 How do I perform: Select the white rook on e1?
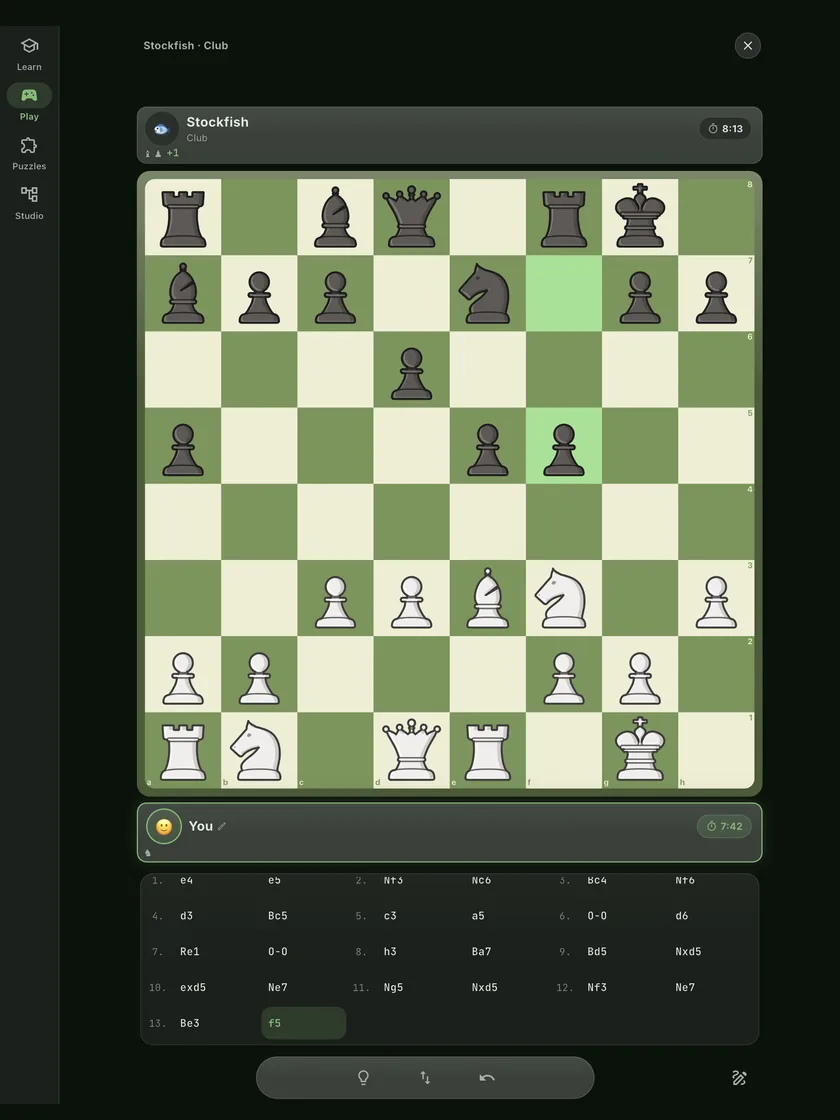coord(488,750)
